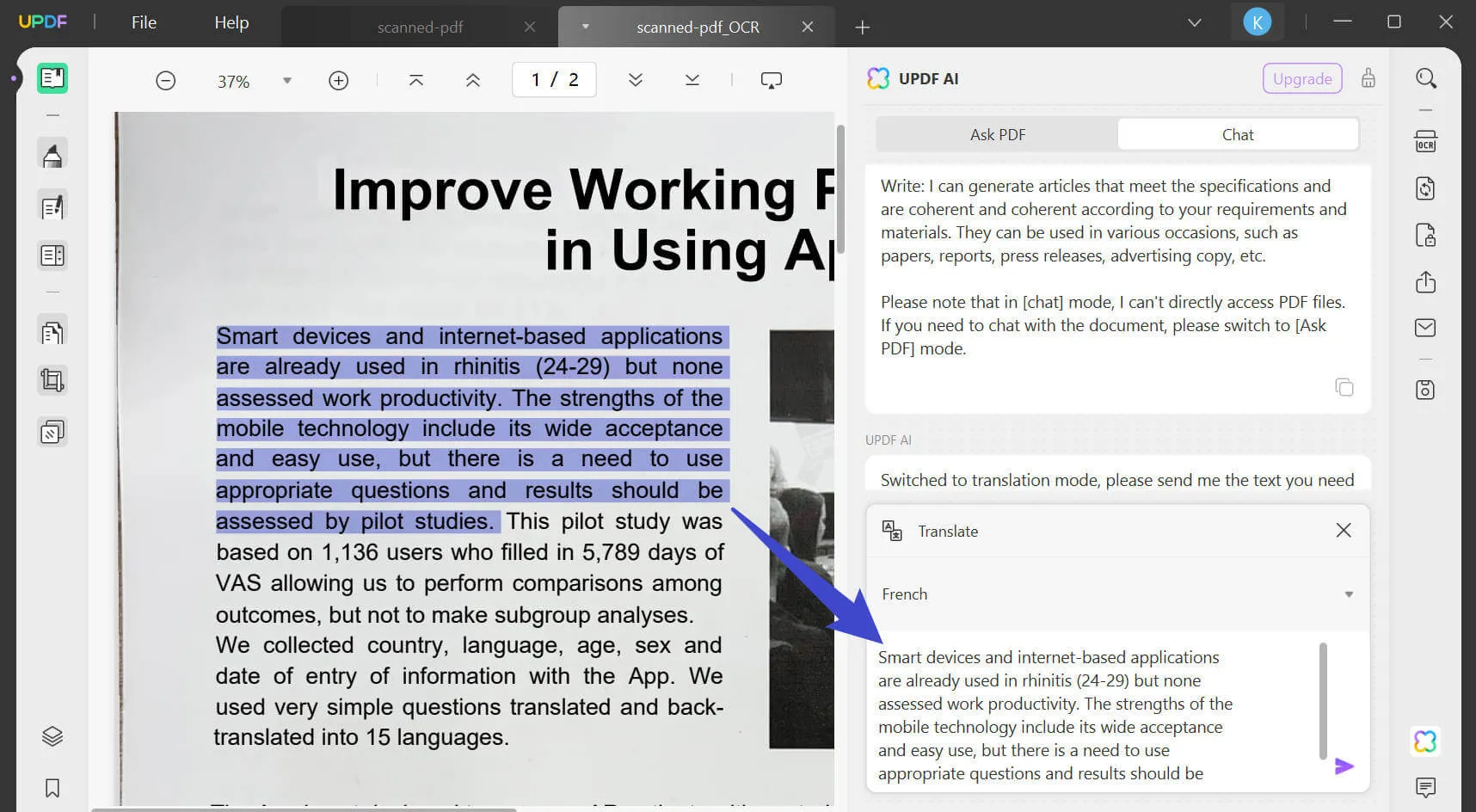This screenshot has width=1476, height=812.
Task: Go to the next page
Action: pos(636,80)
